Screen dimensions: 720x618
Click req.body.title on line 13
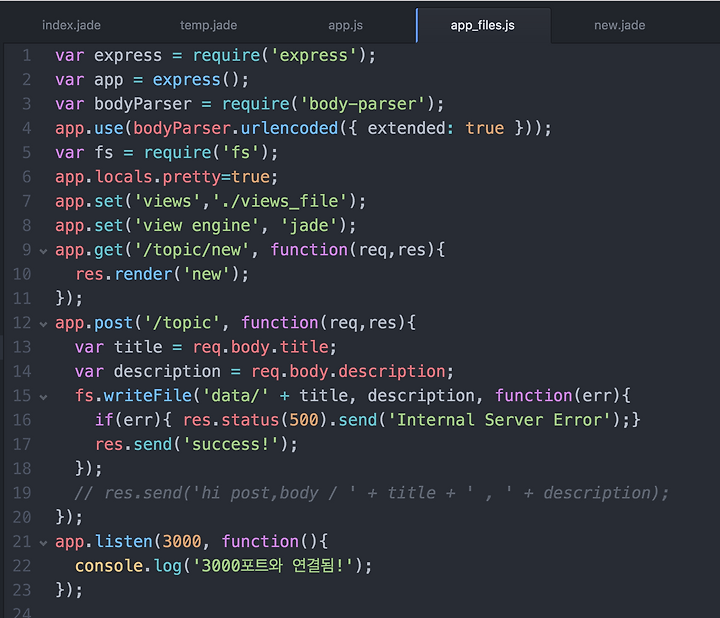(x=260, y=348)
